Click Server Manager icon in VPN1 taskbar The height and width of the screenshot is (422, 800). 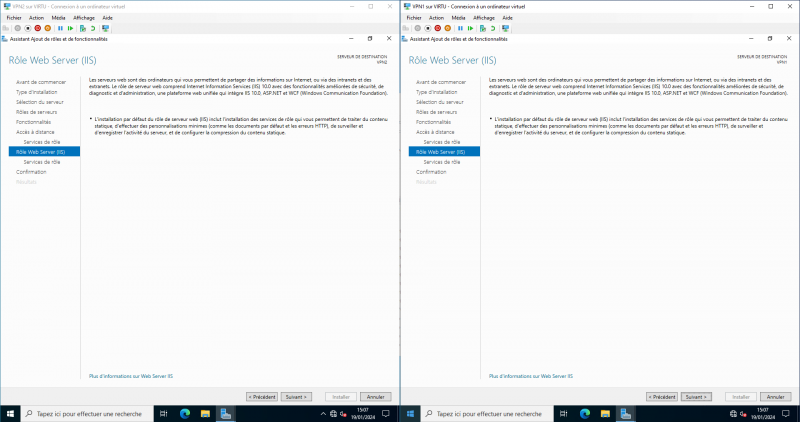[626, 414]
